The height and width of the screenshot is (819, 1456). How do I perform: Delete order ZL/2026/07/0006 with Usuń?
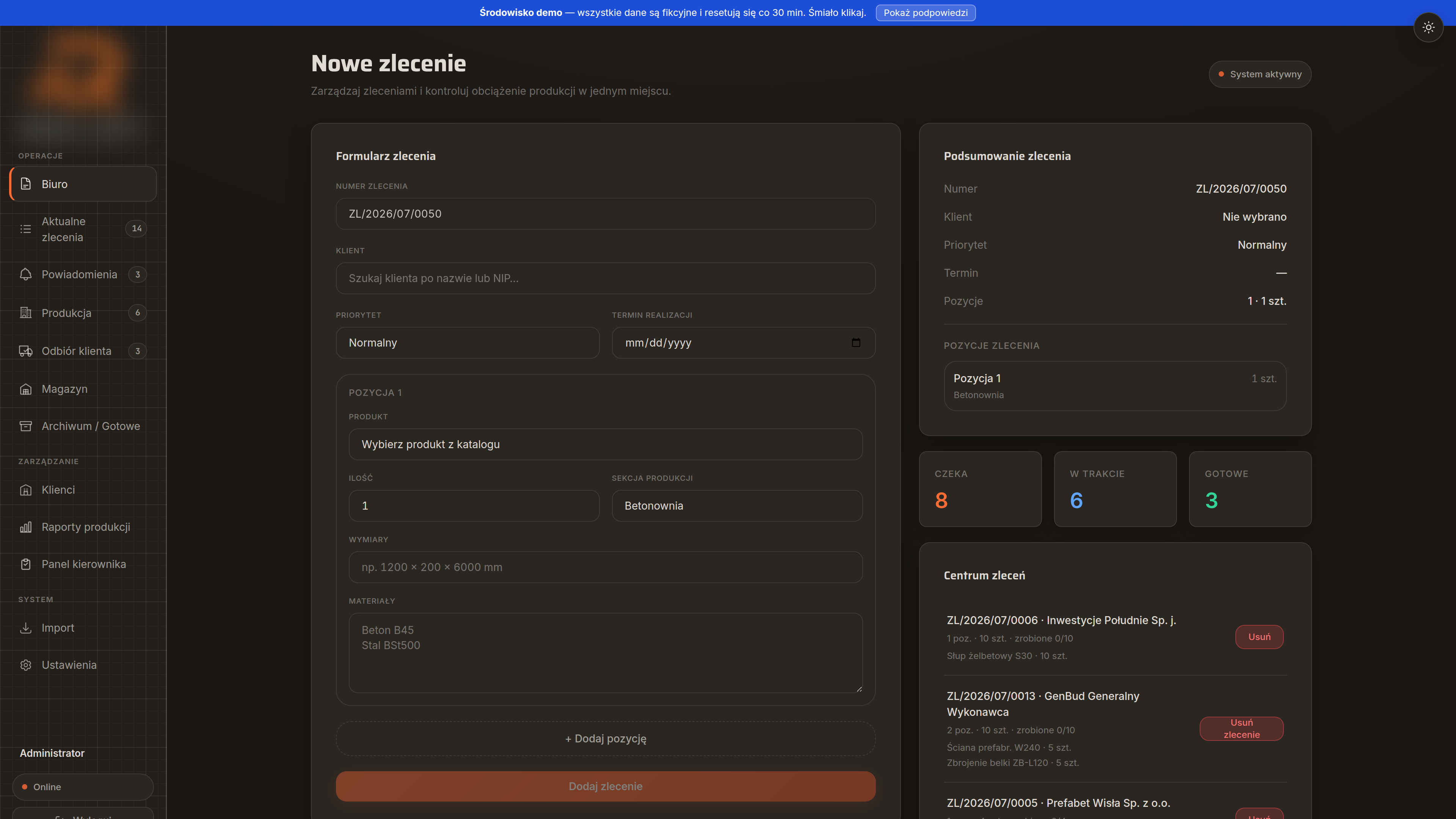(1259, 637)
